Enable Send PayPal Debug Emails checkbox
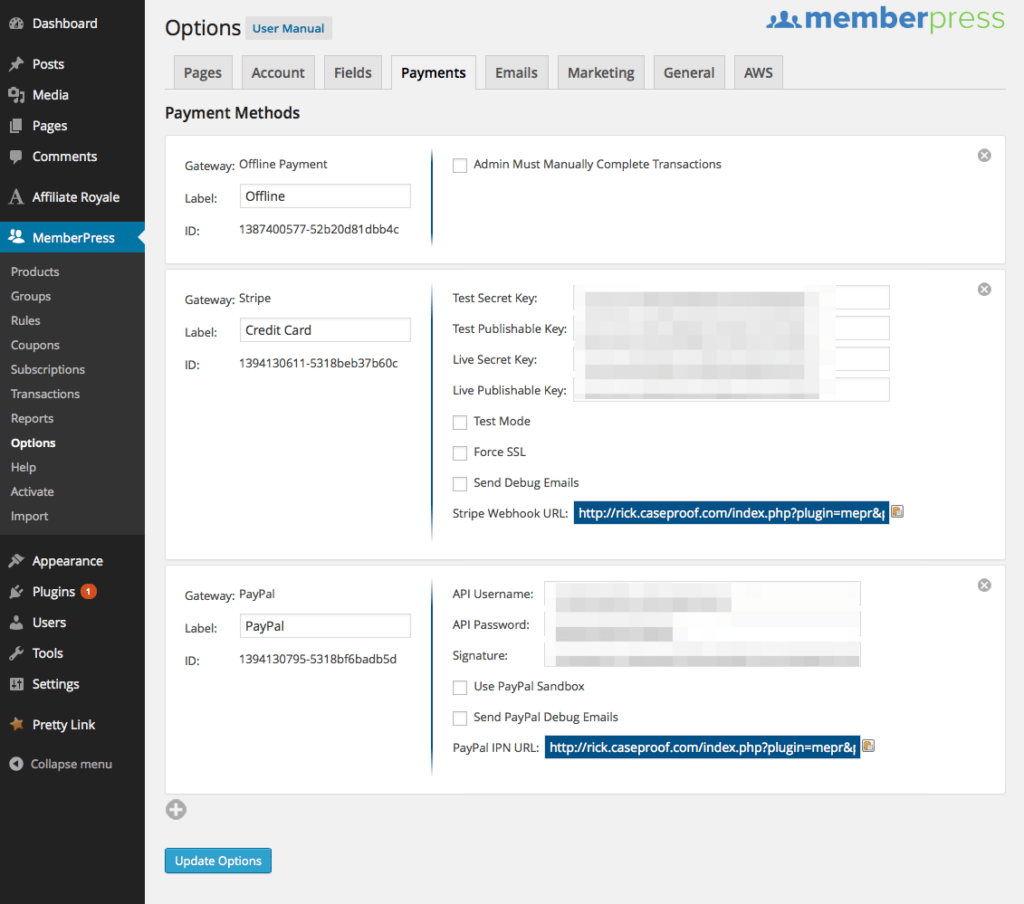Screen dimensions: 1024x904 pos(460,718)
